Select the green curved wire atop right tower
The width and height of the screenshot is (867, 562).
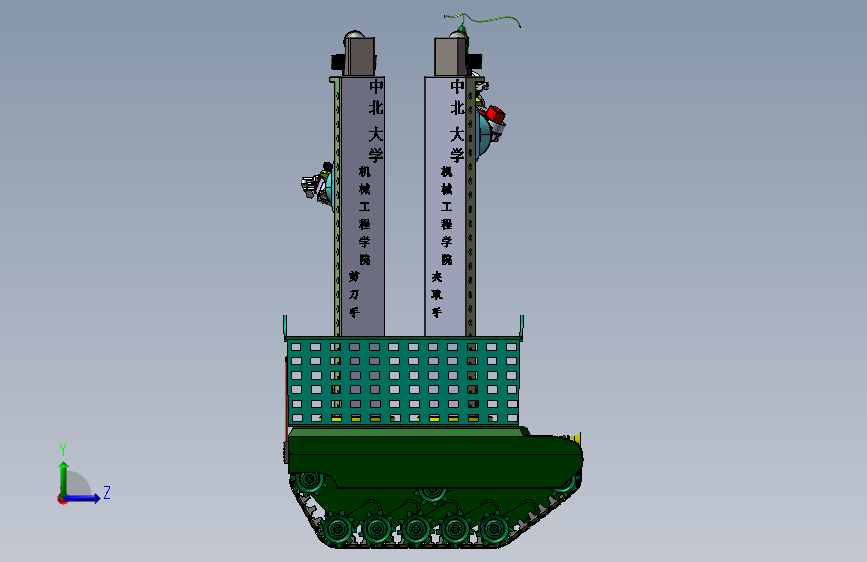[483, 21]
